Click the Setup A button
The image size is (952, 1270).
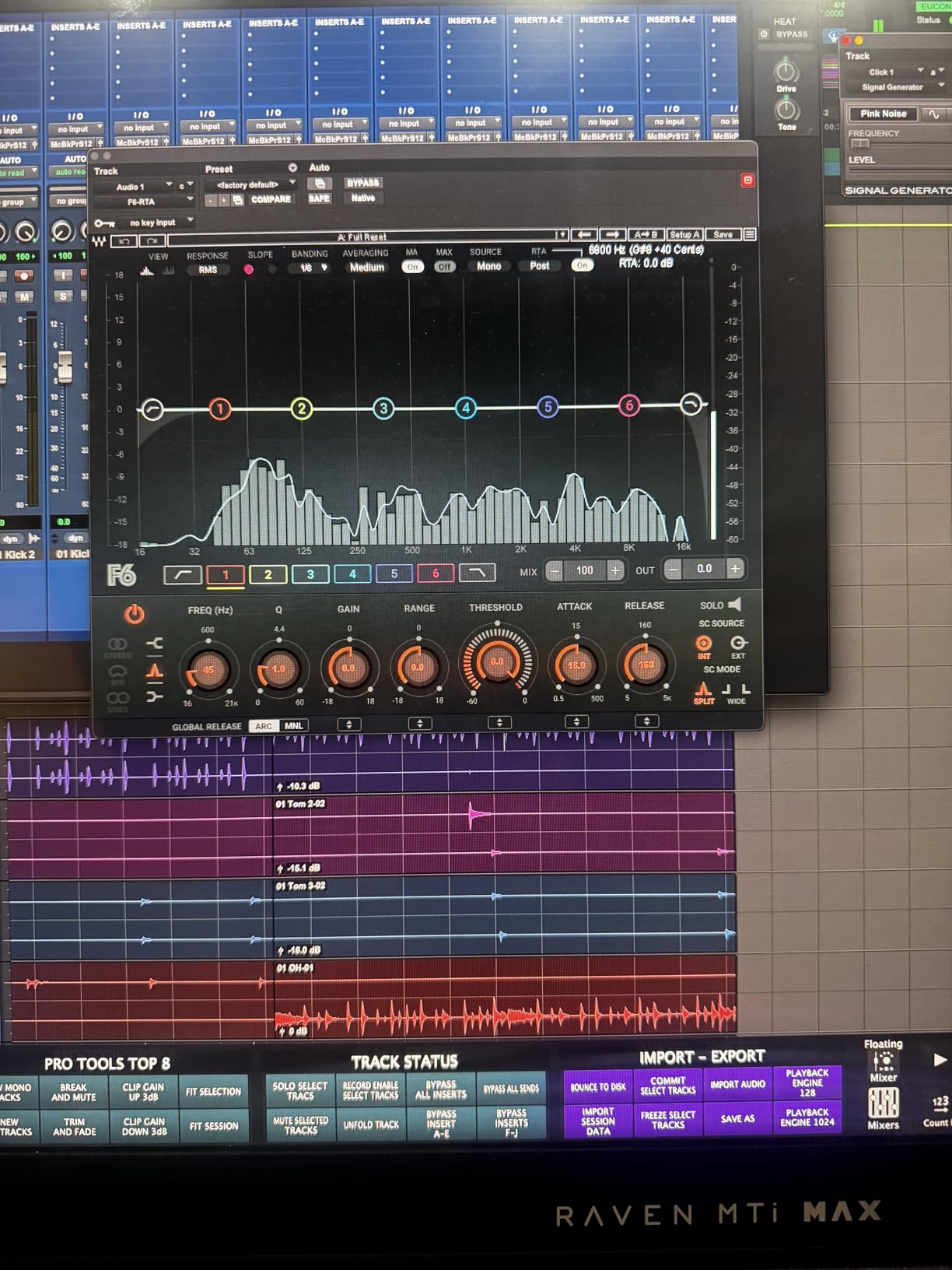(x=684, y=234)
